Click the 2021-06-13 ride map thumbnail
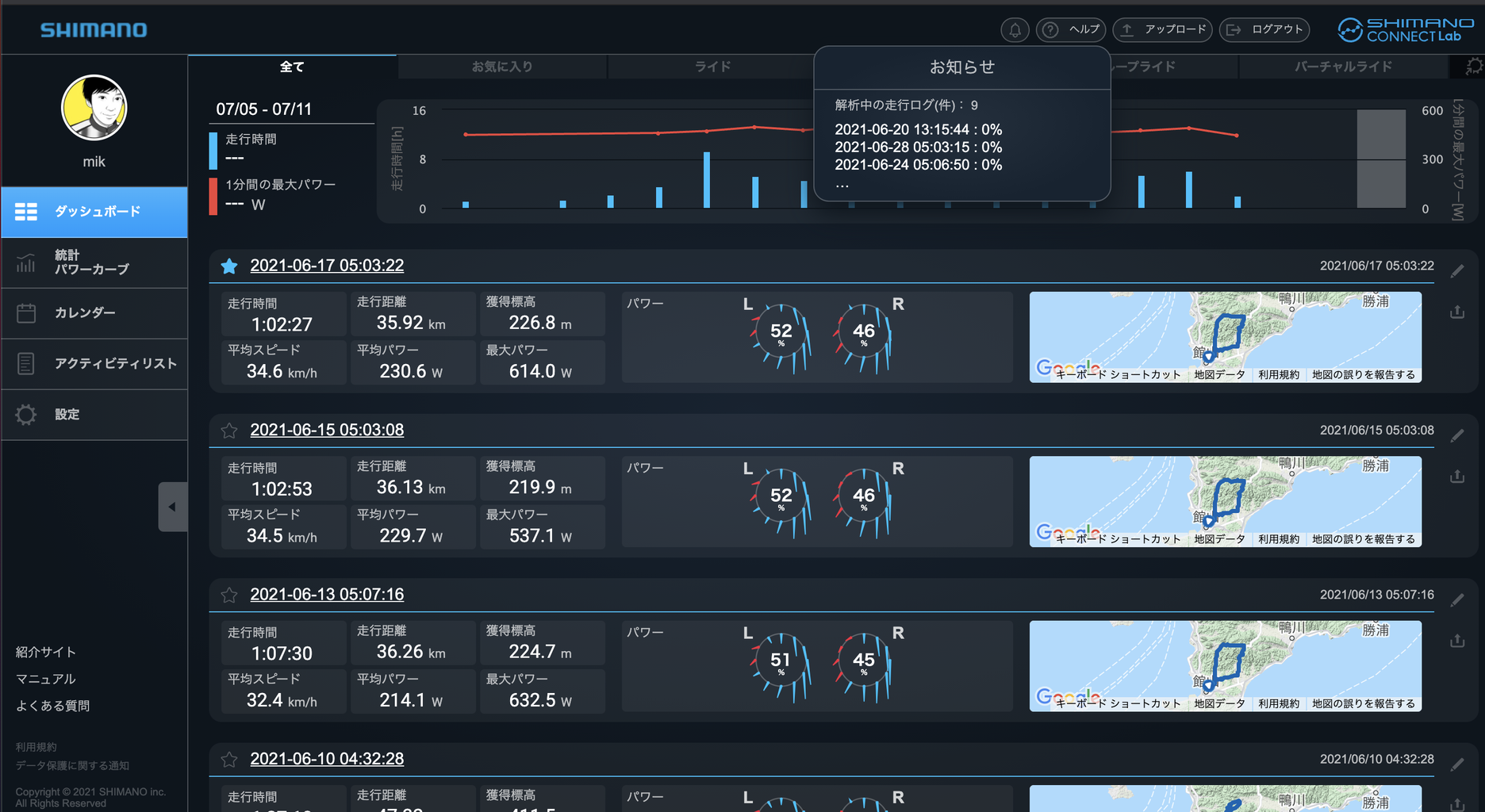Viewport: 1485px width, 812px height. 1225,666
